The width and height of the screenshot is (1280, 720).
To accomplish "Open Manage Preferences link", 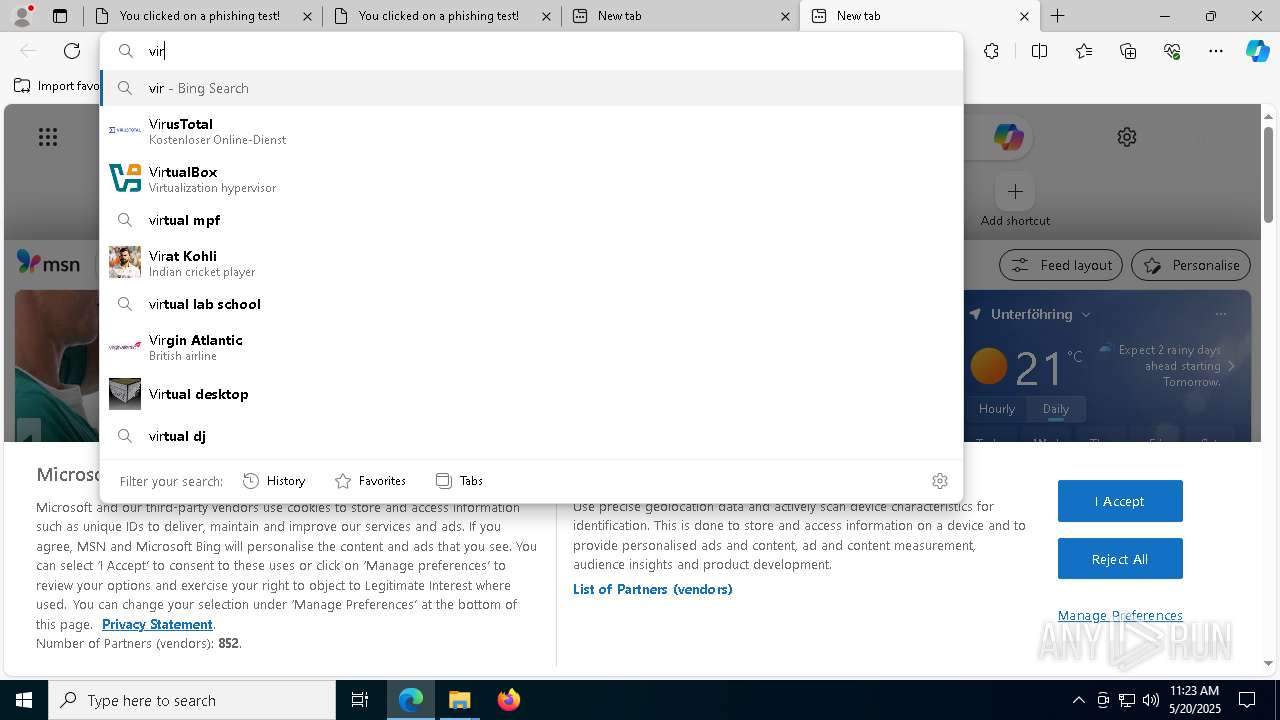I will pyautogui.click(x=1120, y=615).
